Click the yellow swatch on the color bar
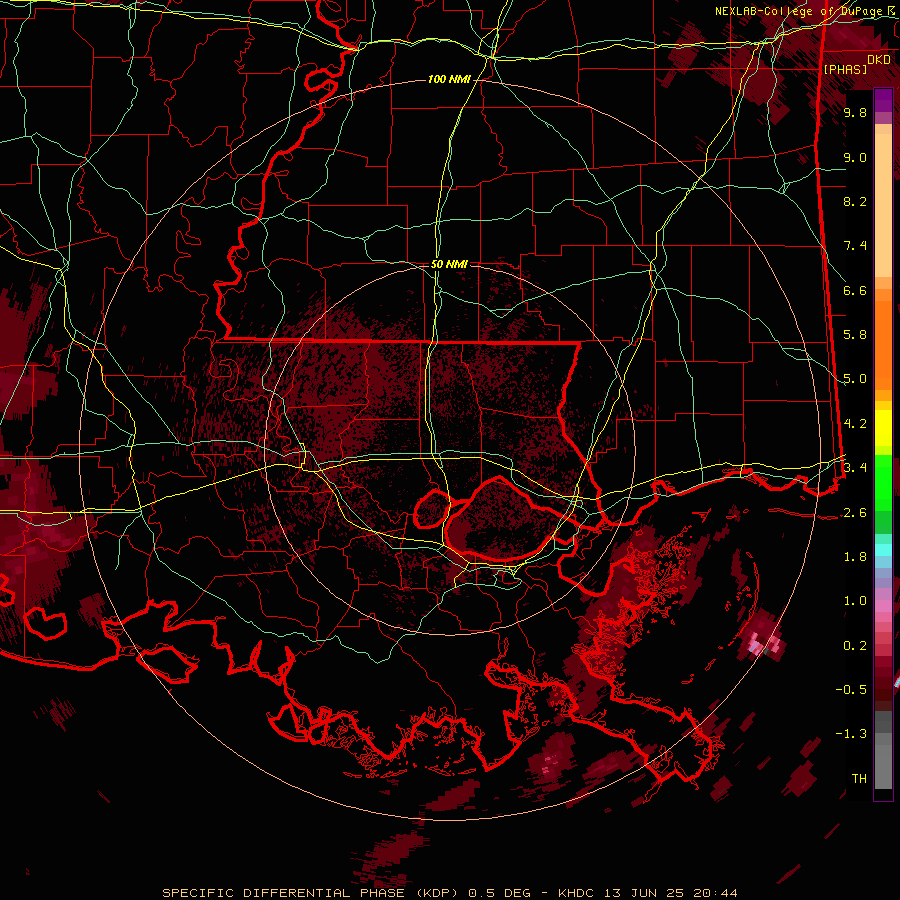This screenshot has width=900, height=900. (x=883, y=428)
